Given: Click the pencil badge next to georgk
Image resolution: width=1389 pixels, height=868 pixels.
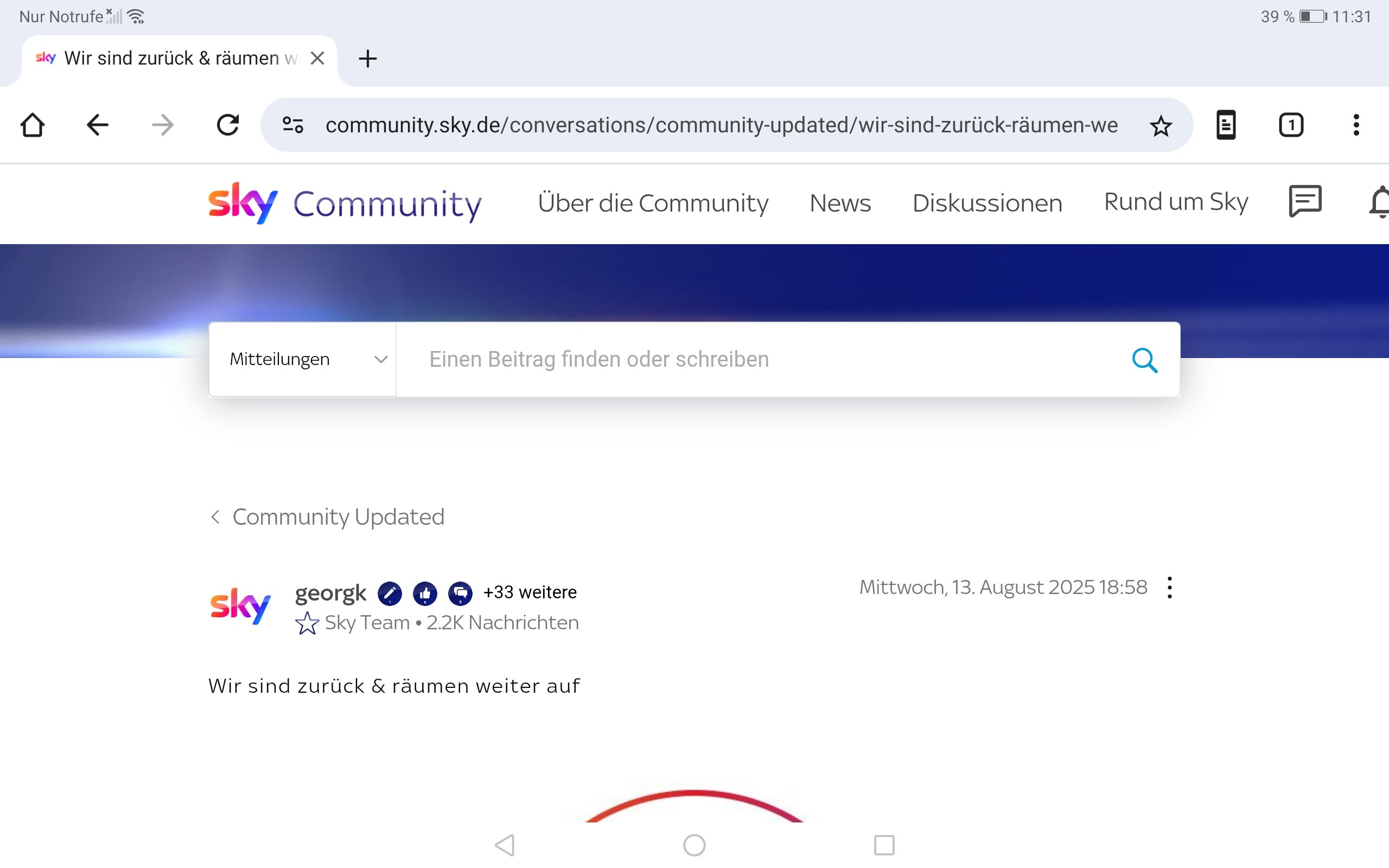Looking at the screenshot, I should click(390, 593).
